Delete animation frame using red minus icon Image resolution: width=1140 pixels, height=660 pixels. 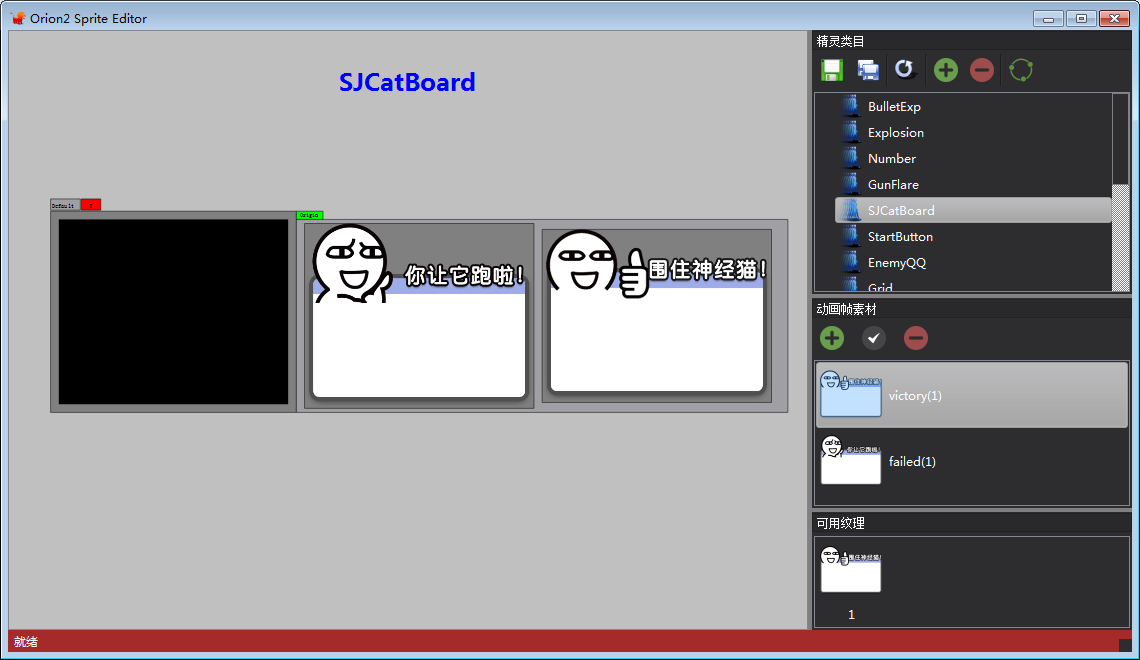coord(916,338)
